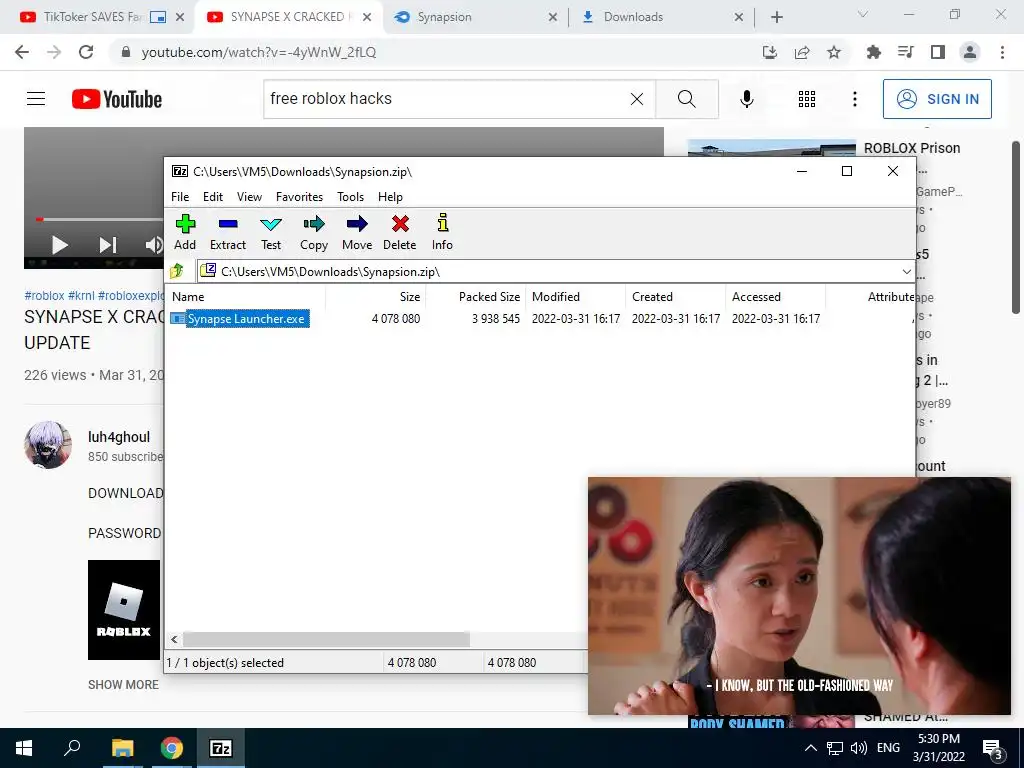
Task: Click the red Delete icon in 7-Zip
Action: (400, 232)
